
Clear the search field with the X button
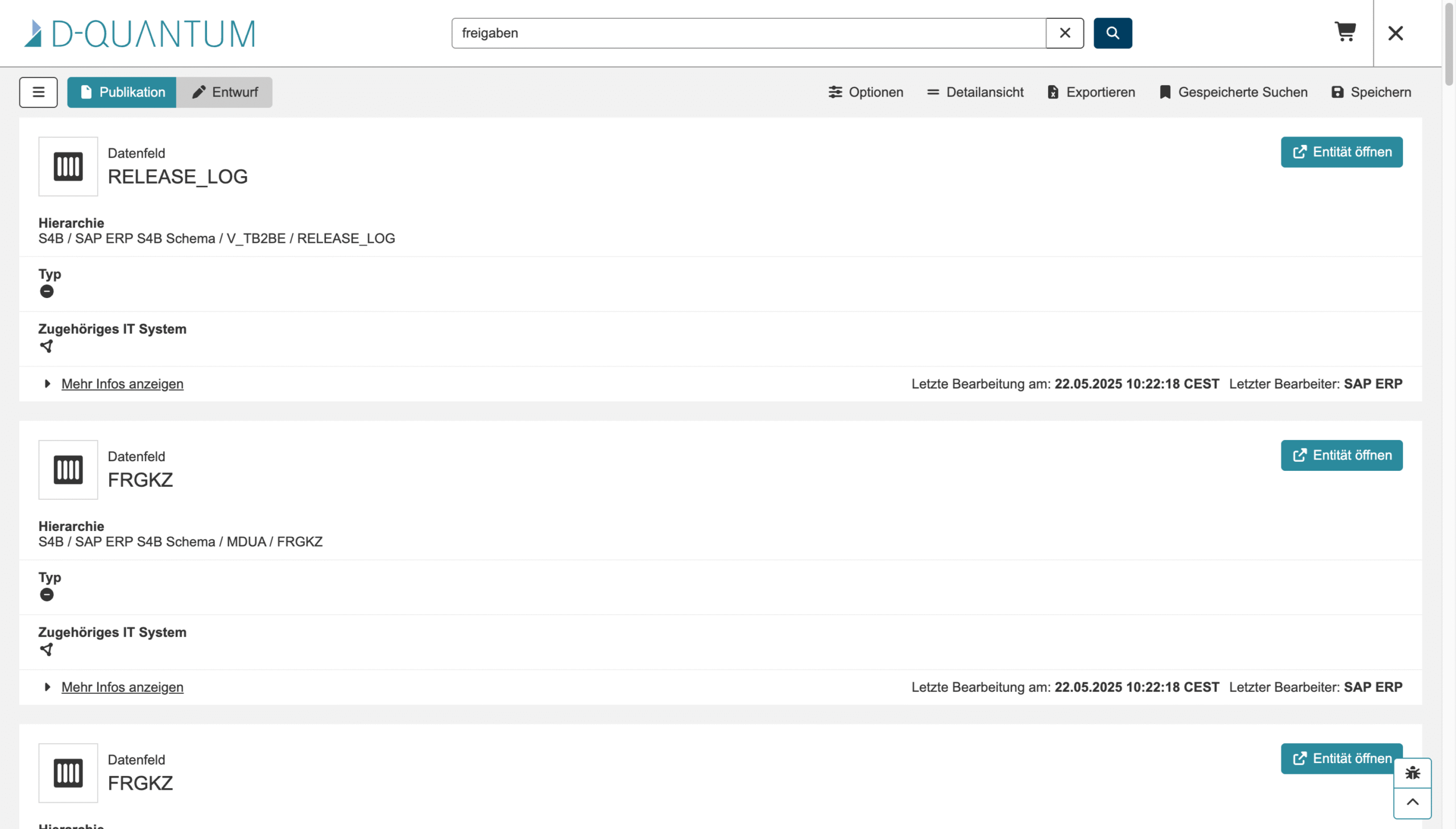pyautogui.click(x=1064, y=33)
